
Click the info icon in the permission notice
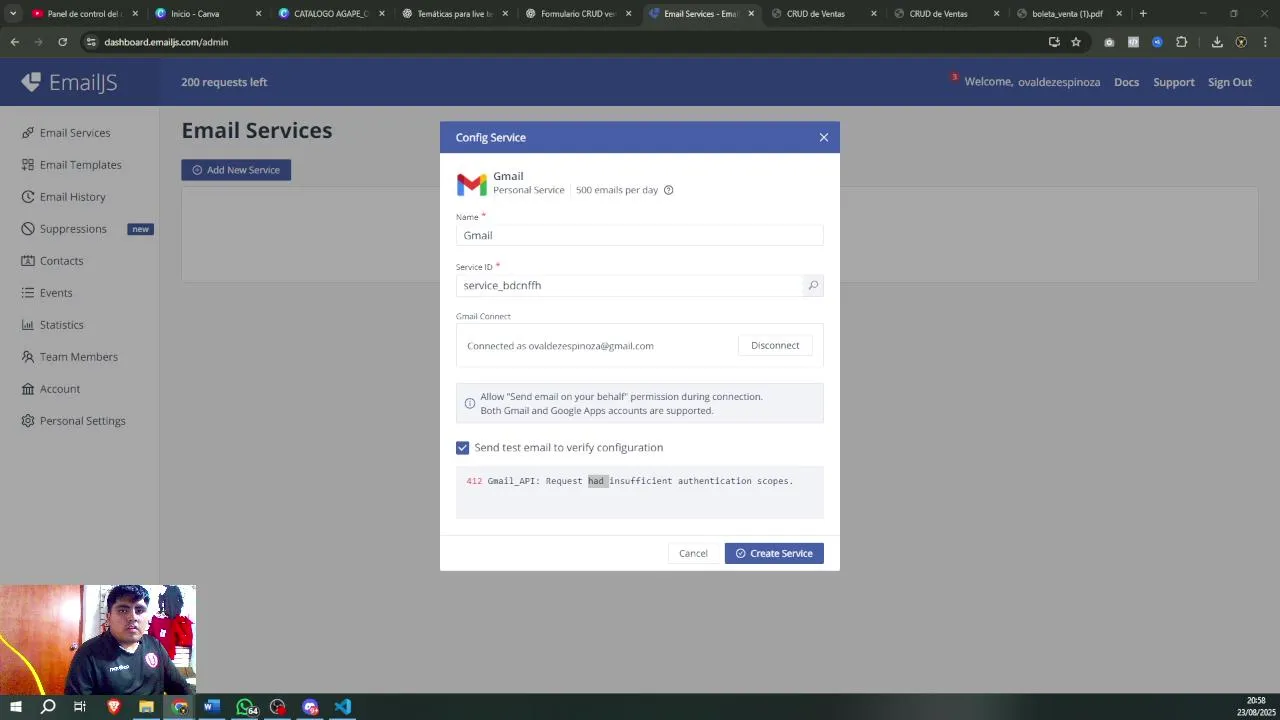(470, 404)
